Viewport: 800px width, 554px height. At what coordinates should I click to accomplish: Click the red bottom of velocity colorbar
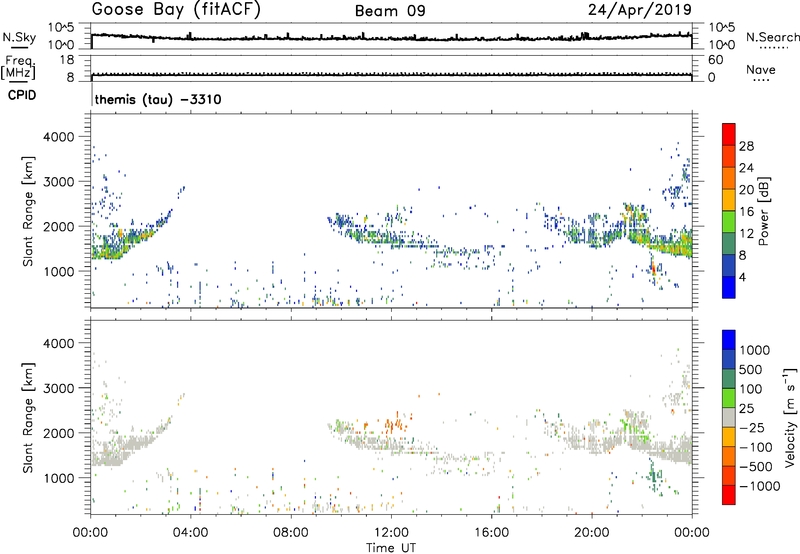729,495
